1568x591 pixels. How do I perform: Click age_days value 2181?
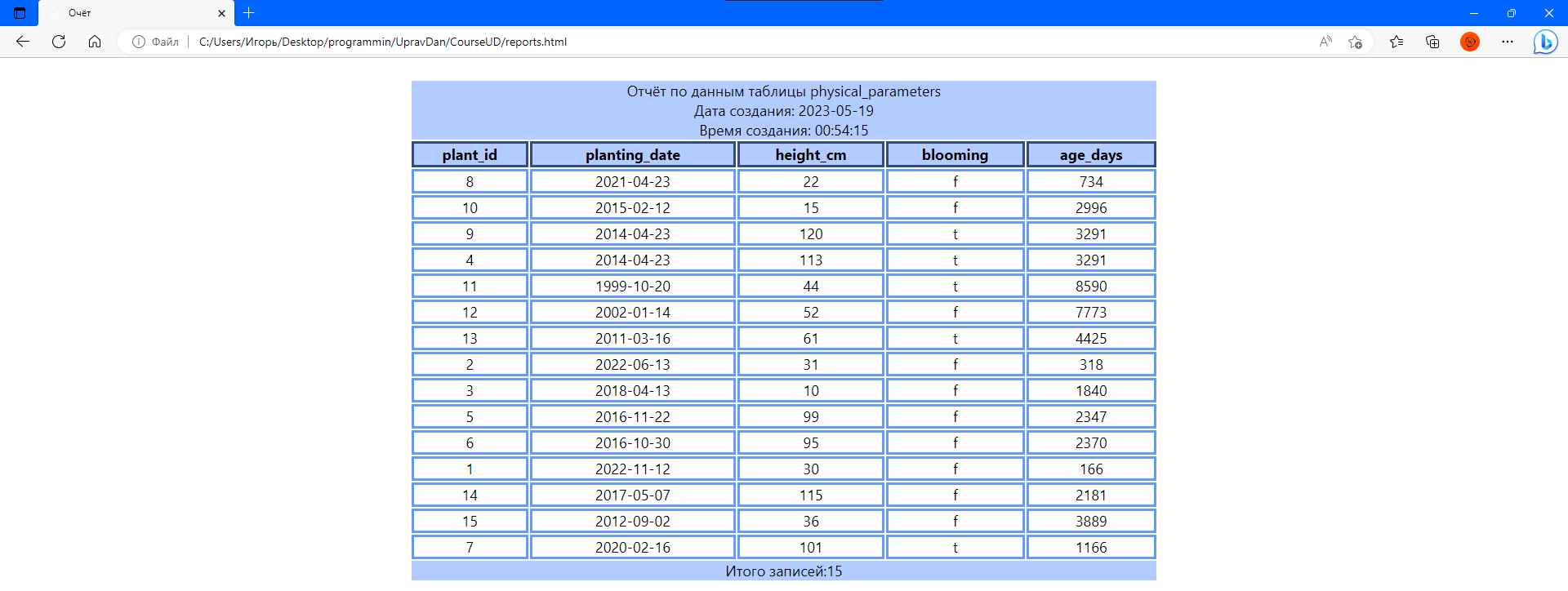[1091, 495]
